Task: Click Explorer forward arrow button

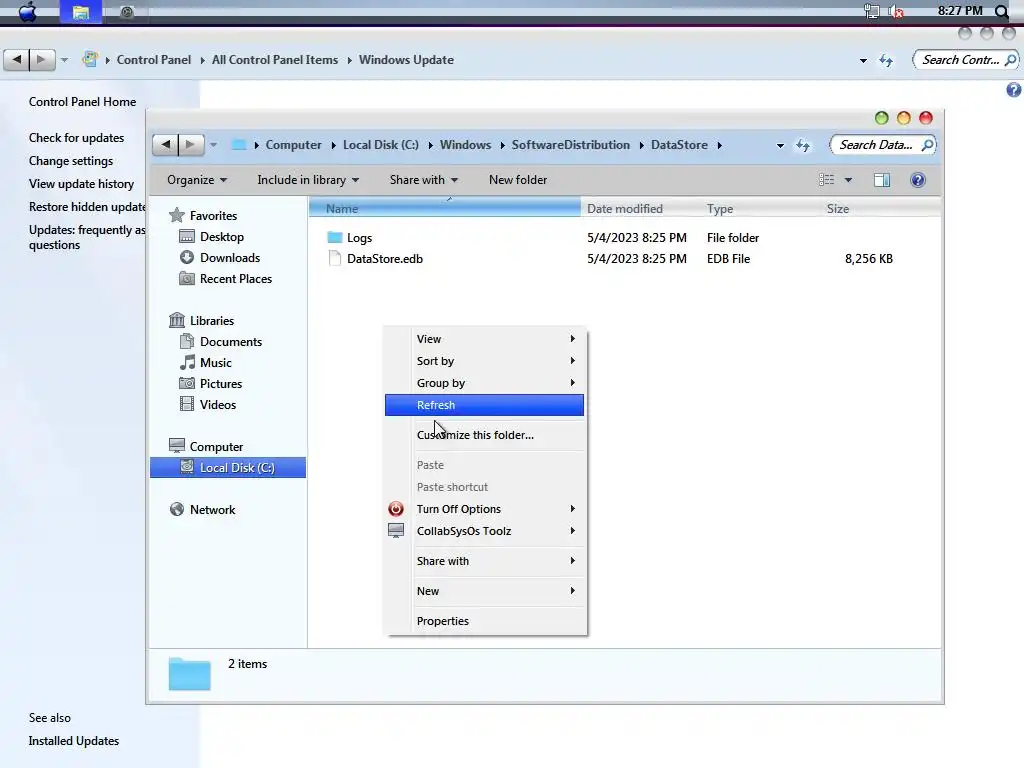Action: (x=191, y=144)
